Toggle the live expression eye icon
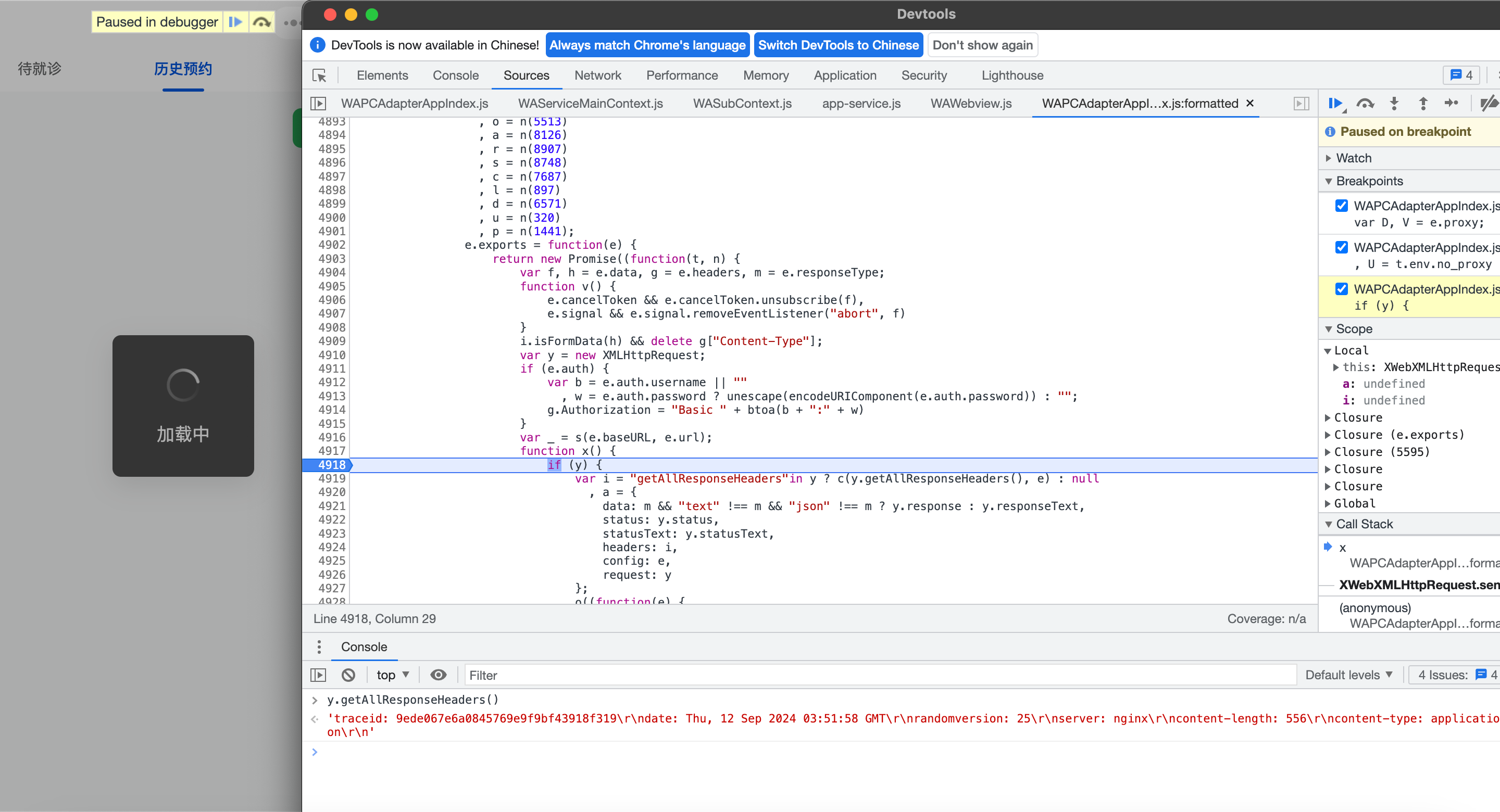This screenshot has height=812, width=1500. click(x=439, y=675)
